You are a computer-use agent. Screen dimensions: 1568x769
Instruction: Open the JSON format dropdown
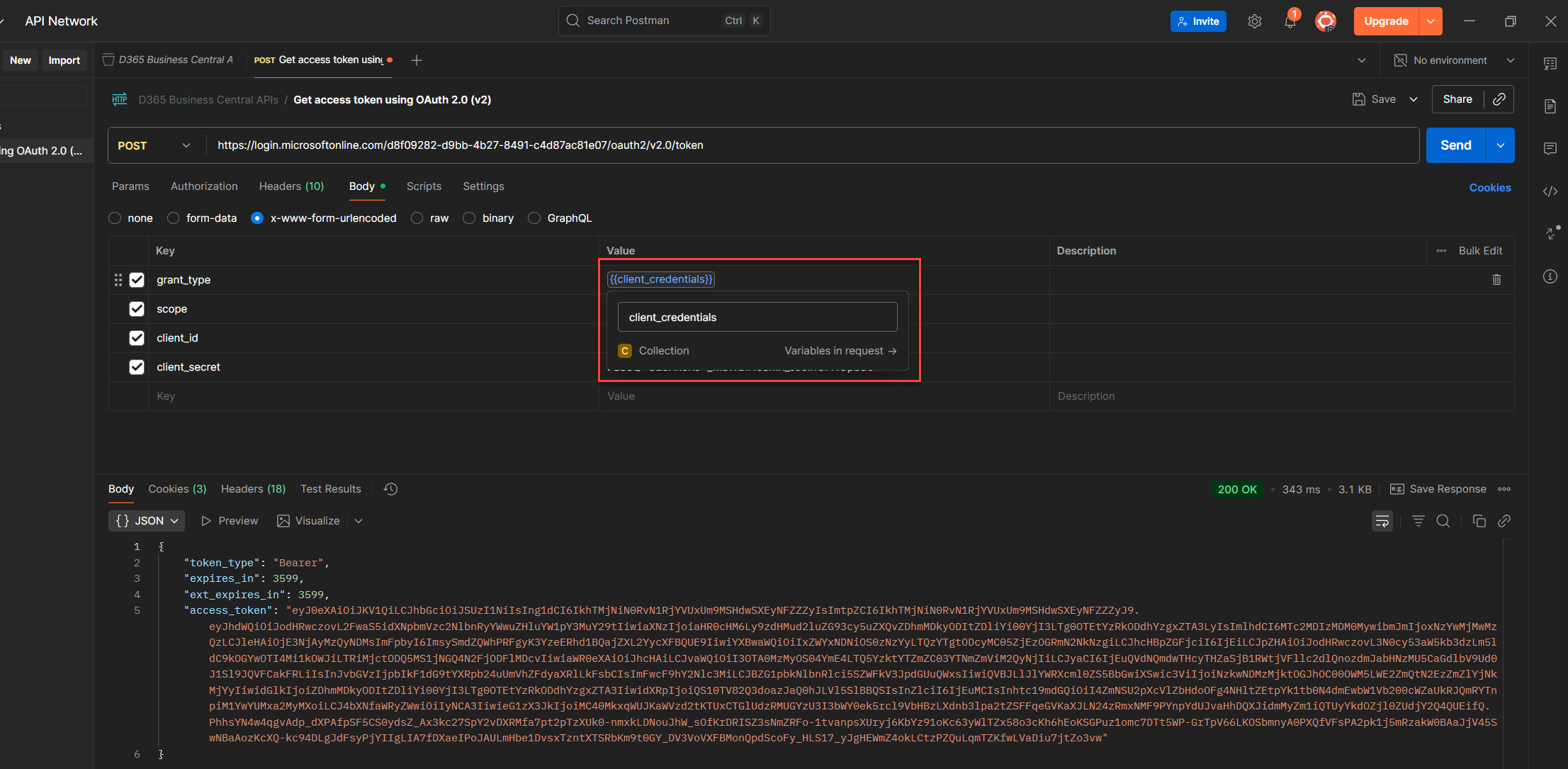(x=147, y=521)
